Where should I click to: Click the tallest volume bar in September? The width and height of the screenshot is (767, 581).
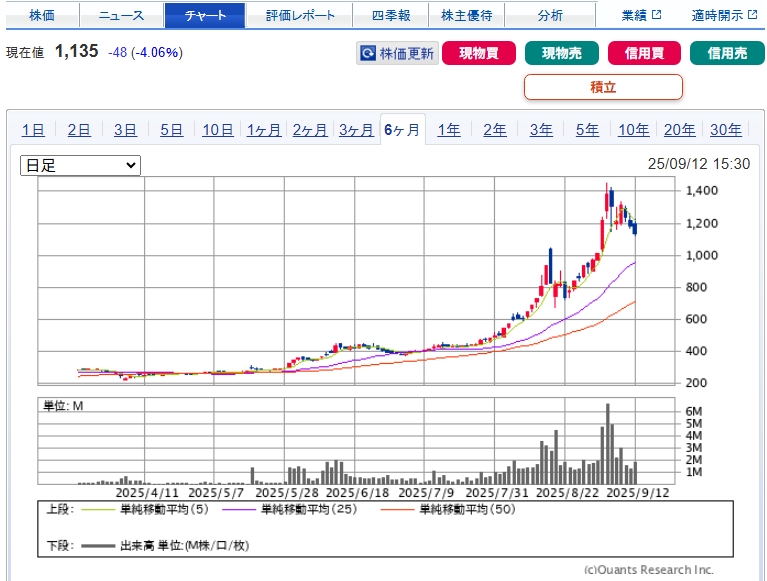coord(608,444)
